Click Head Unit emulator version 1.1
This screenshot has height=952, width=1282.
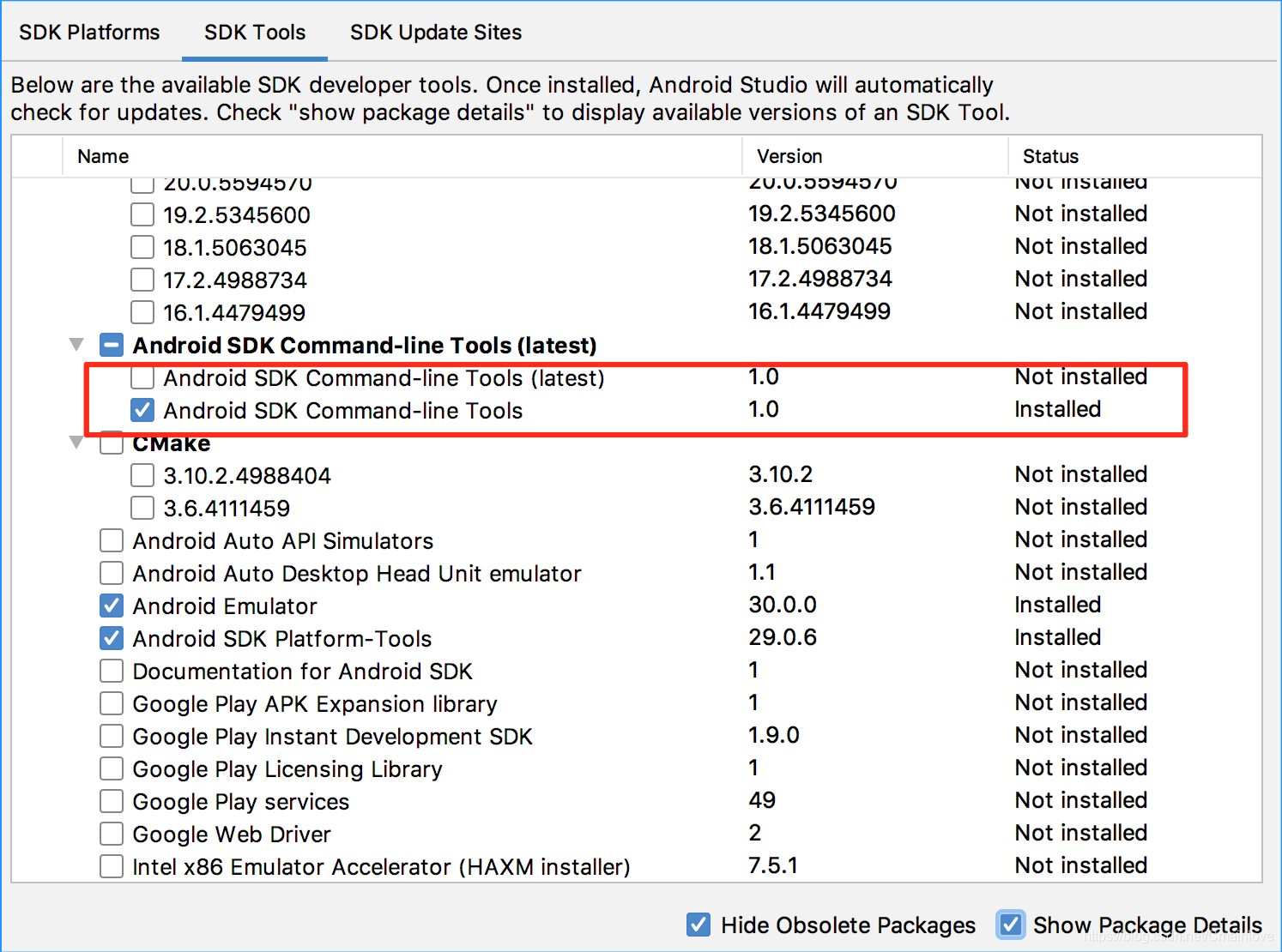(762, 572)
